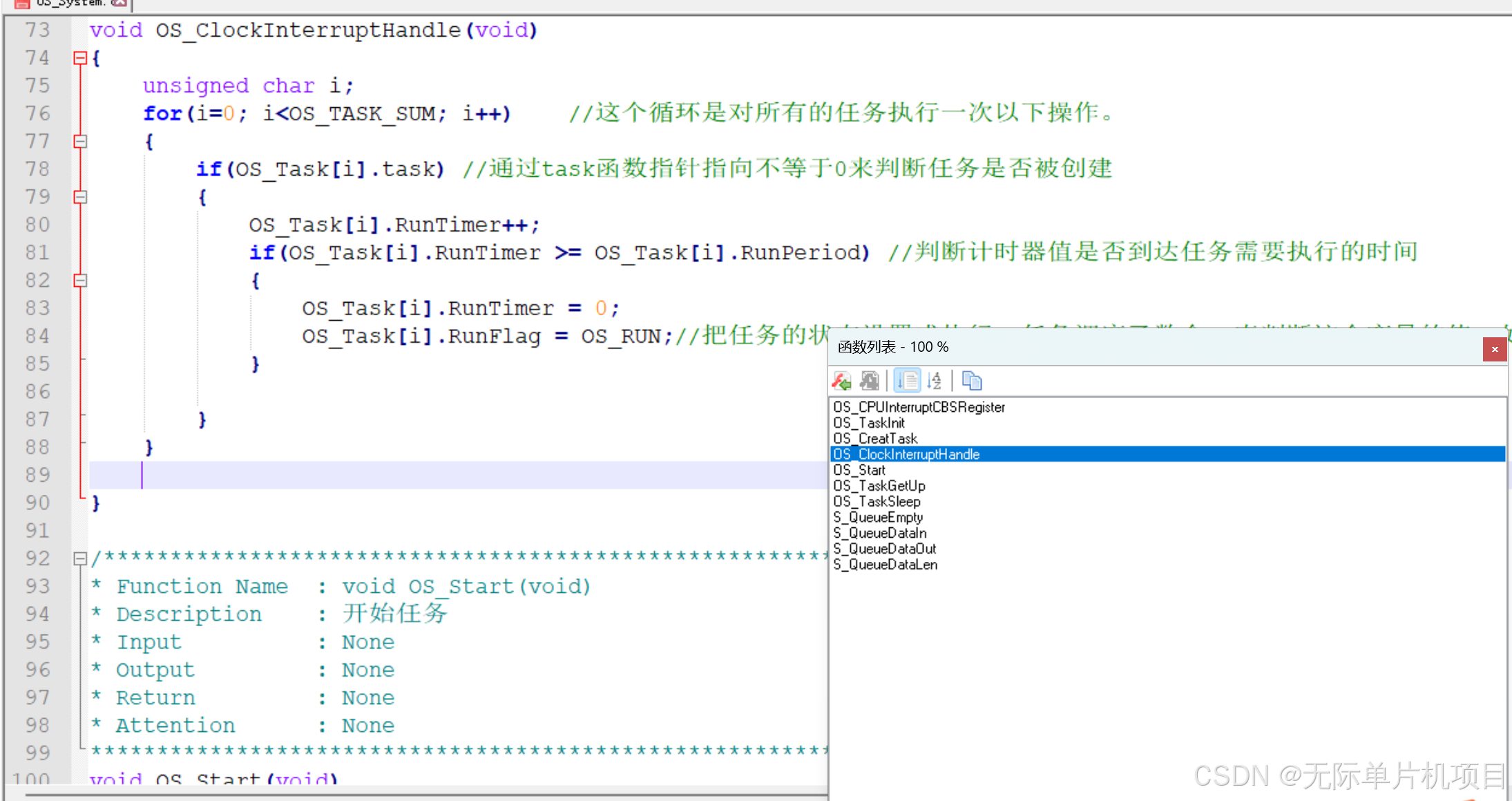Screen dimensions: 1512x801
Task: Click OS_TaskSleep in function list
Action: click(x=877, y=502)
